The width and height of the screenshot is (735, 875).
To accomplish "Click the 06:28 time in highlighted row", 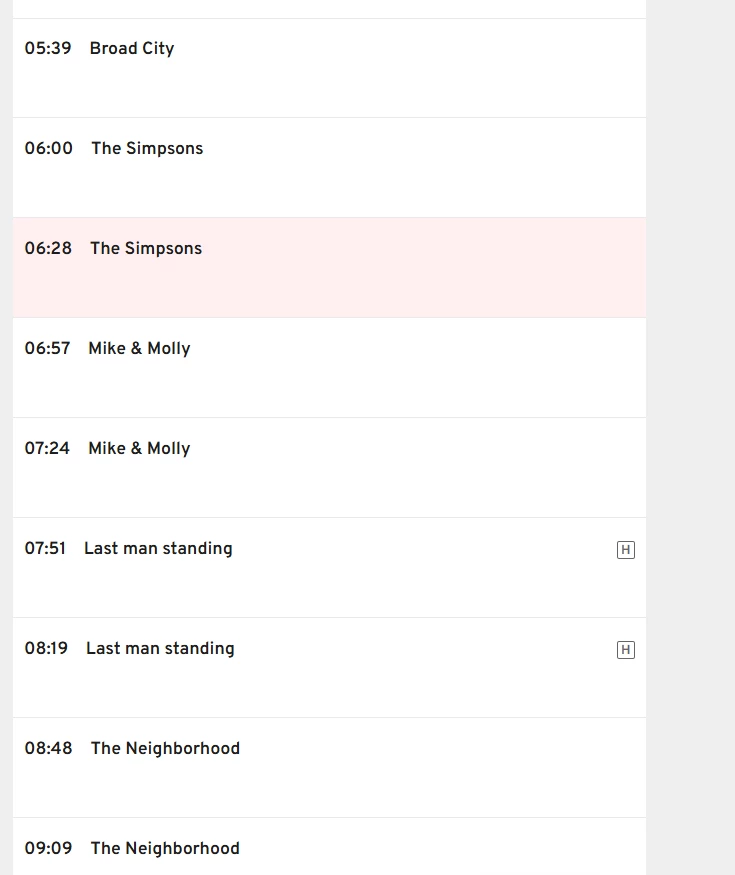I will pyautogui.click(x=49, y=248).
